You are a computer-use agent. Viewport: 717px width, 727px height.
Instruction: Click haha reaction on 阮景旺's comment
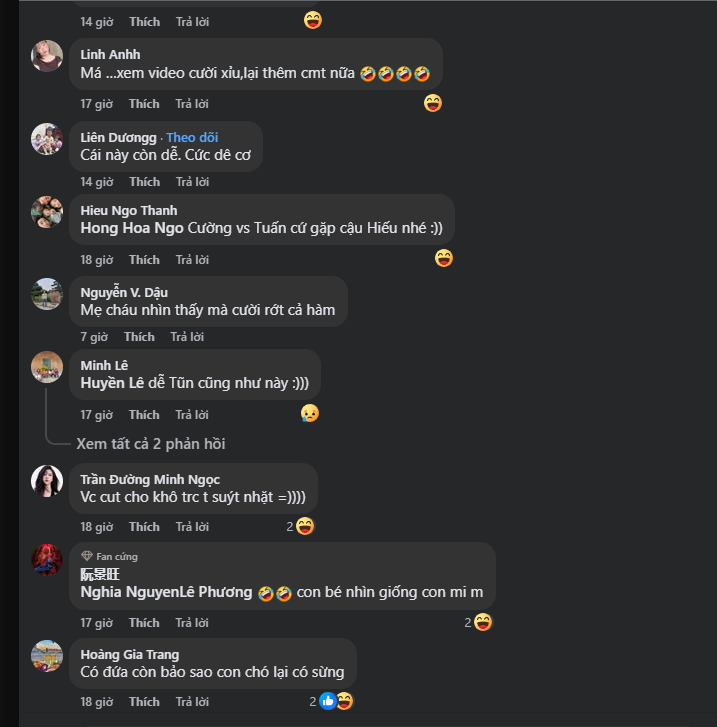(483, 622)
